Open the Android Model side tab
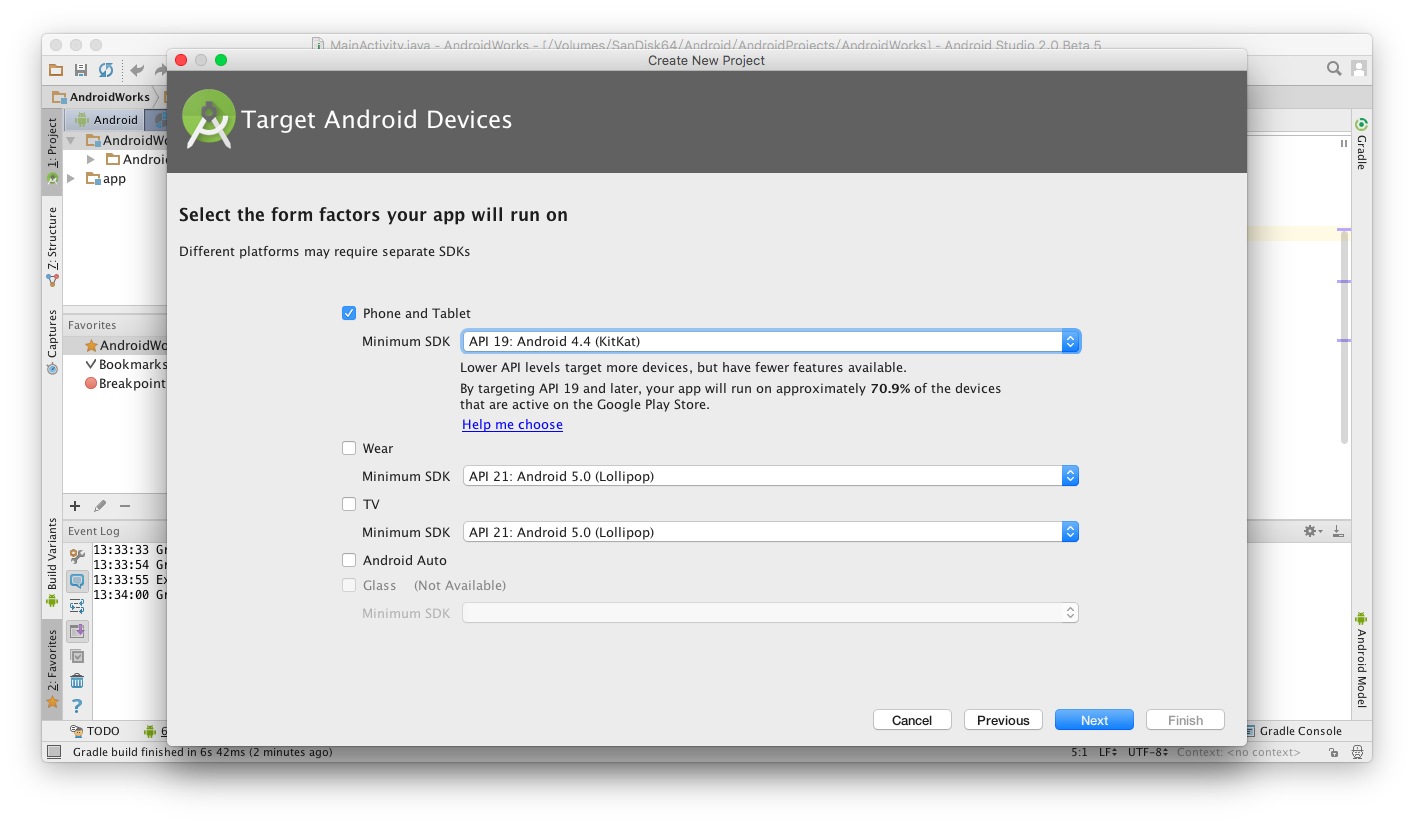The width and height of the screenshot is (1414, 826). click(1361, 660)
